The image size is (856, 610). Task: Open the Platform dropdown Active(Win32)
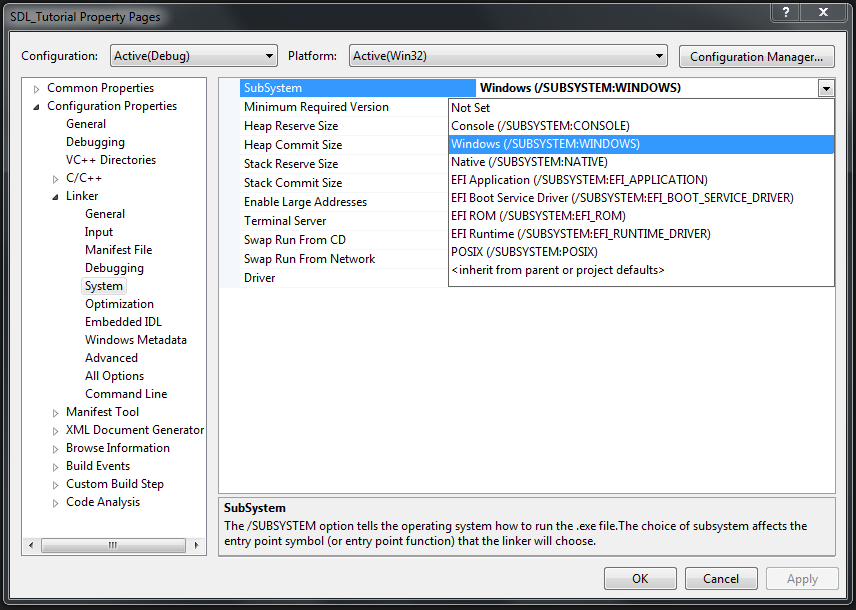(x=508, y=56)
